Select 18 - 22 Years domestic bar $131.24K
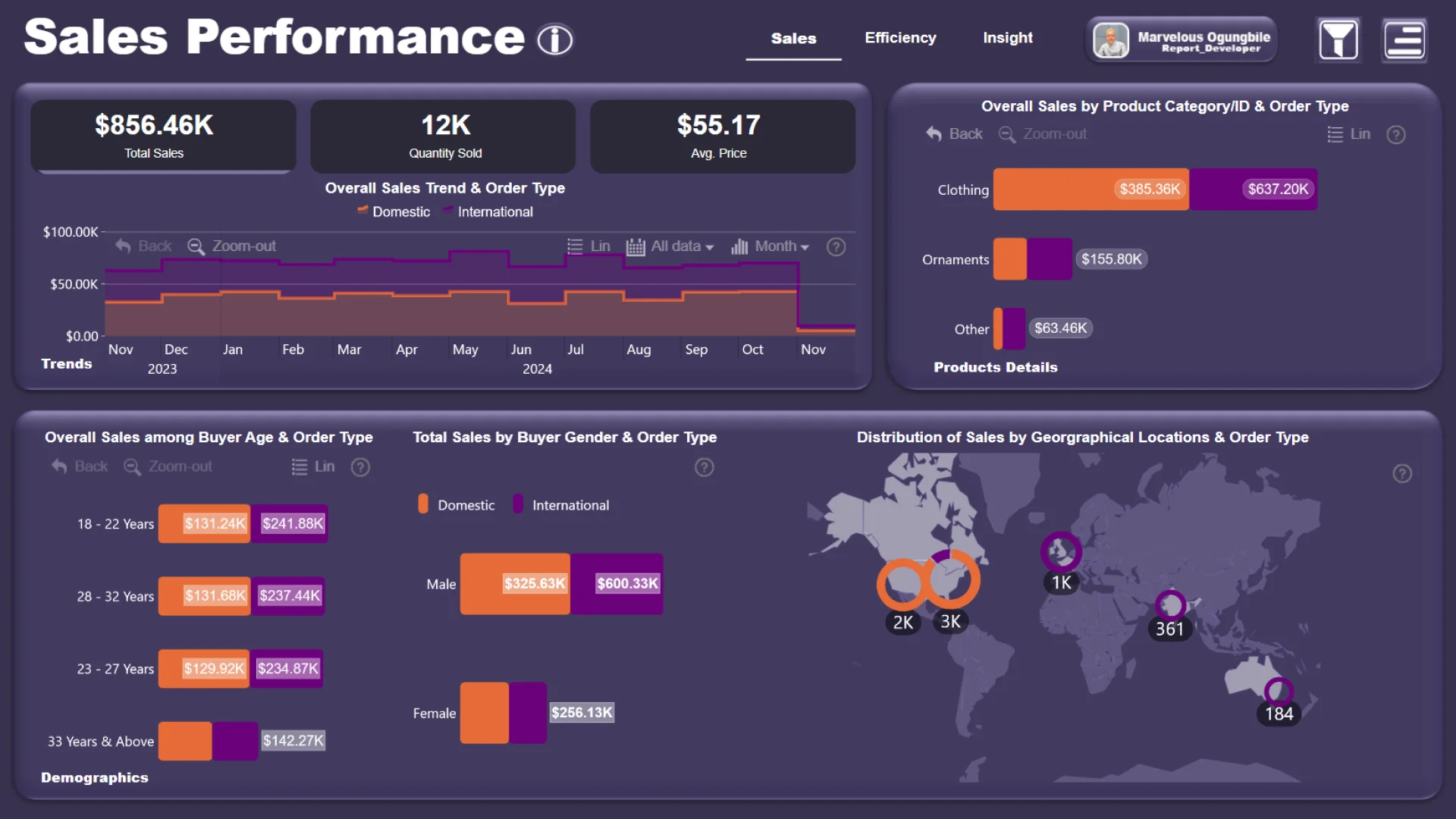The width and height of the screenshot is (1456, 819). click(x=204, y=523)
